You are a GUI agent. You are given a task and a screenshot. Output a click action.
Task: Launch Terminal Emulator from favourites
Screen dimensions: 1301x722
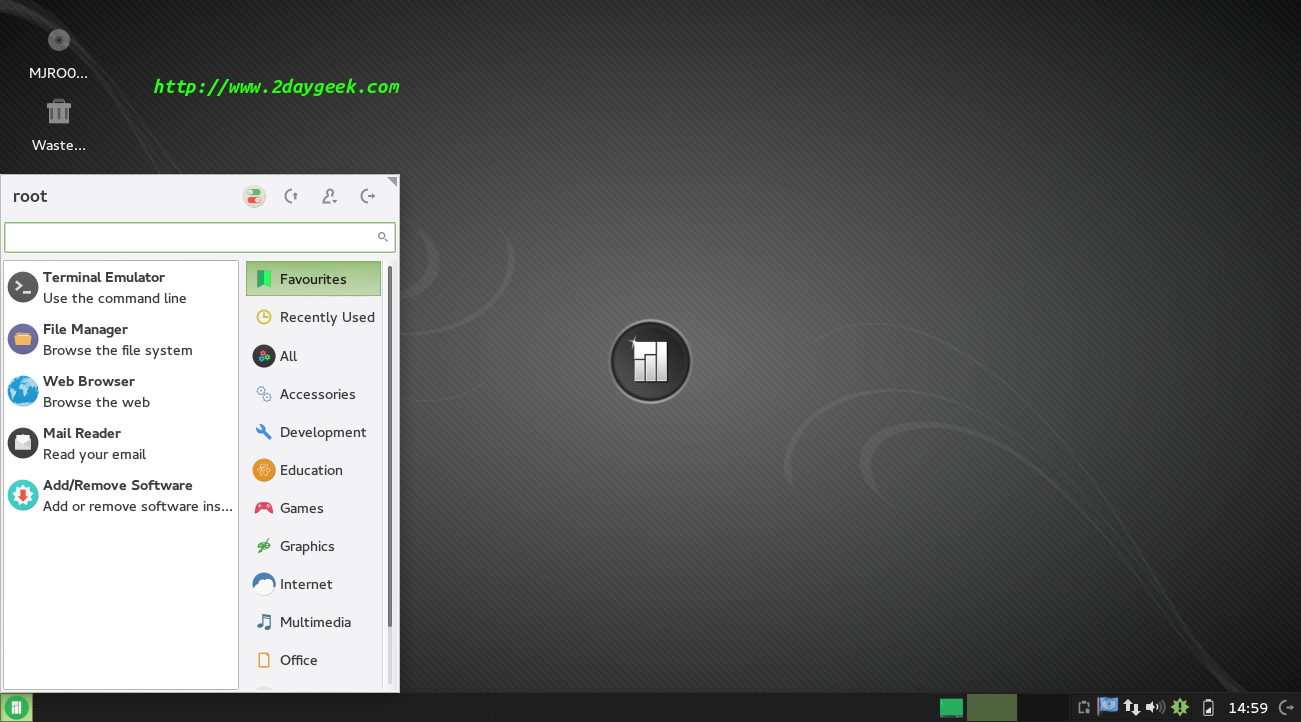120,287
